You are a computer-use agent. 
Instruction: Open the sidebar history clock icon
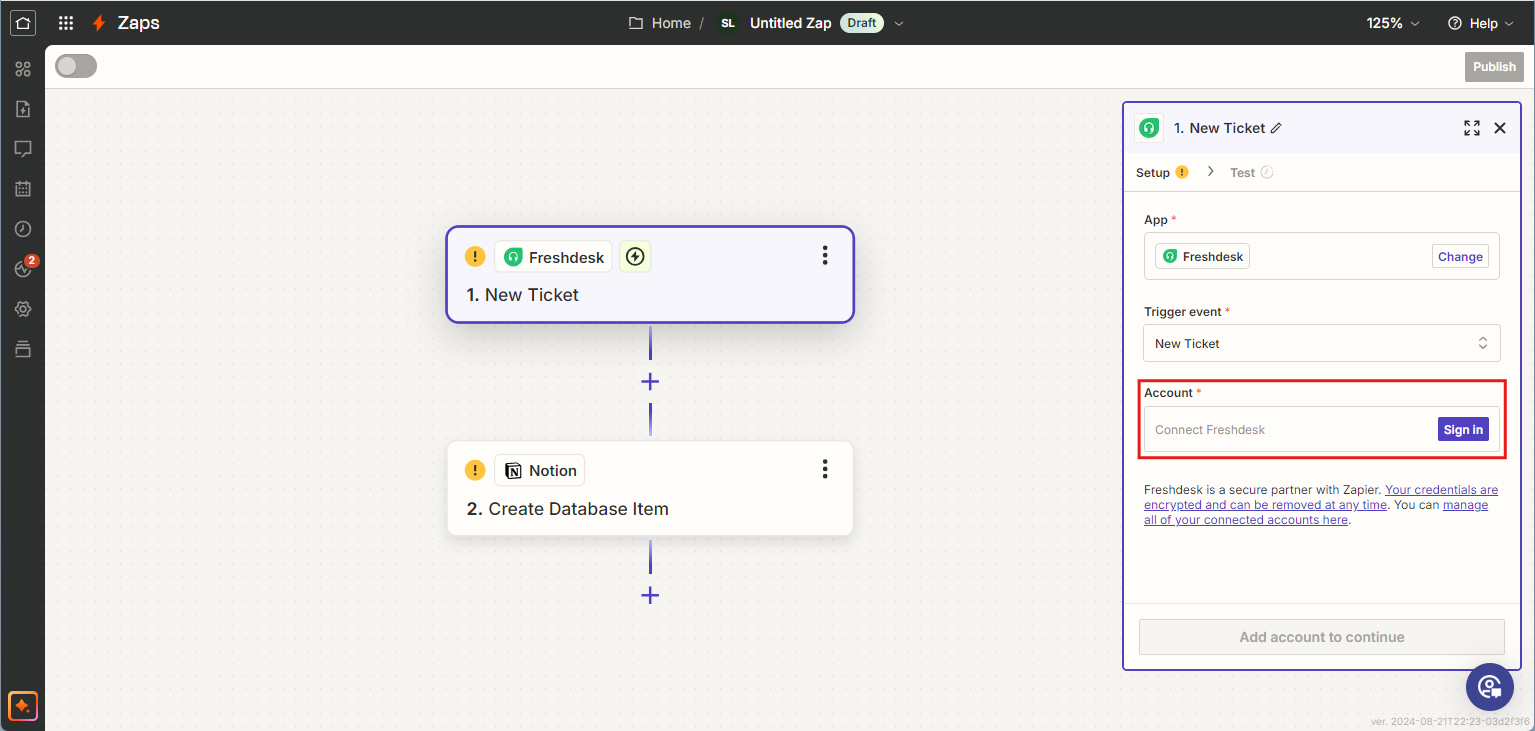tap(23, 229)
